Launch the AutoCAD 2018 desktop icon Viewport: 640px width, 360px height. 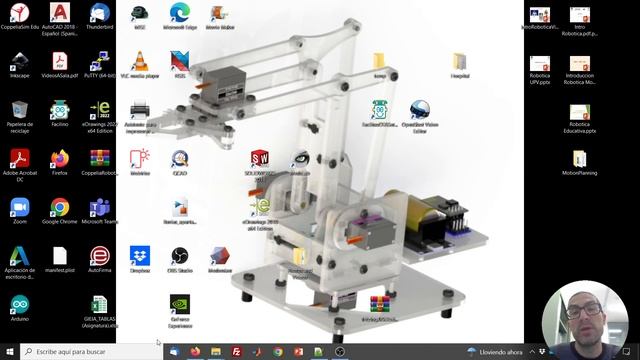(x=60, y=19)
